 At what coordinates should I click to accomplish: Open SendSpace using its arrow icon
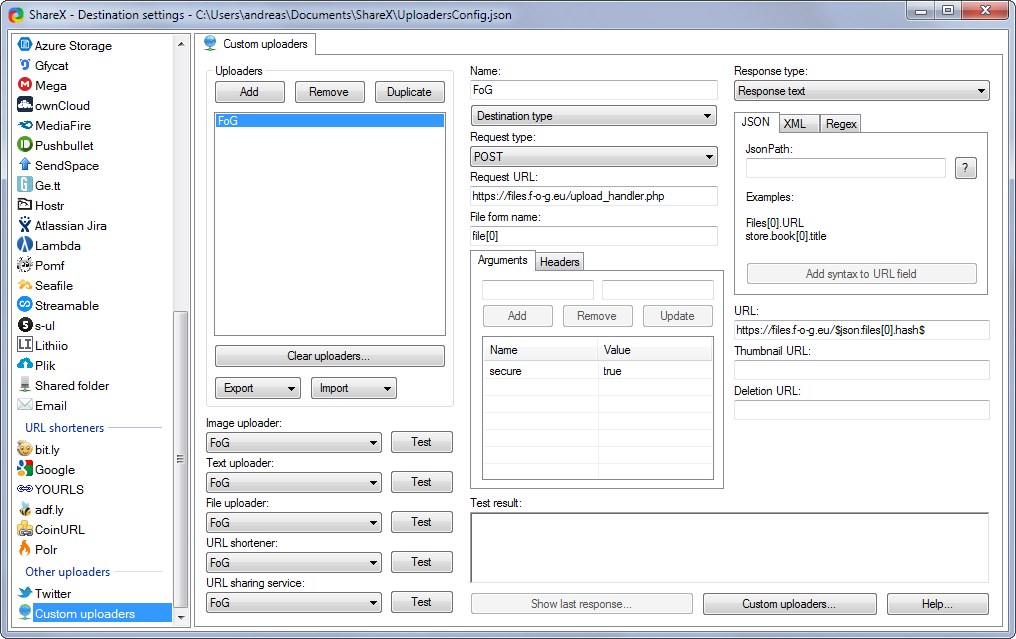[25, 165]
